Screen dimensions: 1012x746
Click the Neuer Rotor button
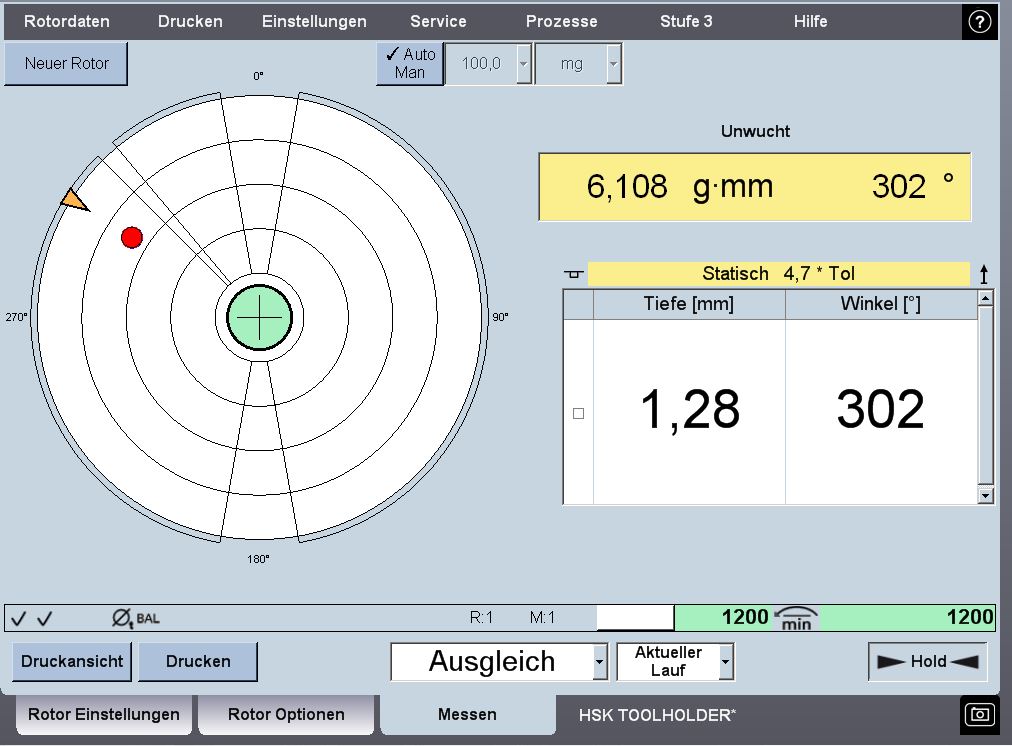pyautogui.click(x=66, y=63)
